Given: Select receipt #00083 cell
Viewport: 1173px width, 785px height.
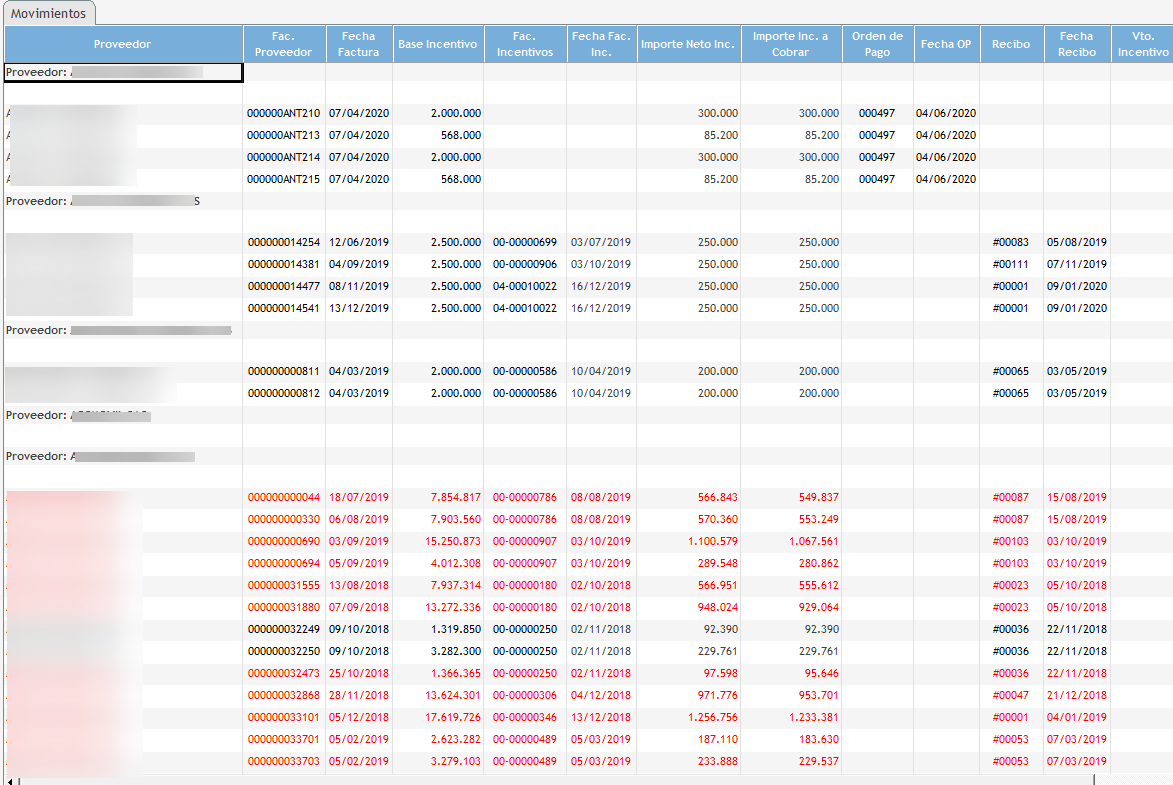Looking at the screenshot, I should point(1010,242).
